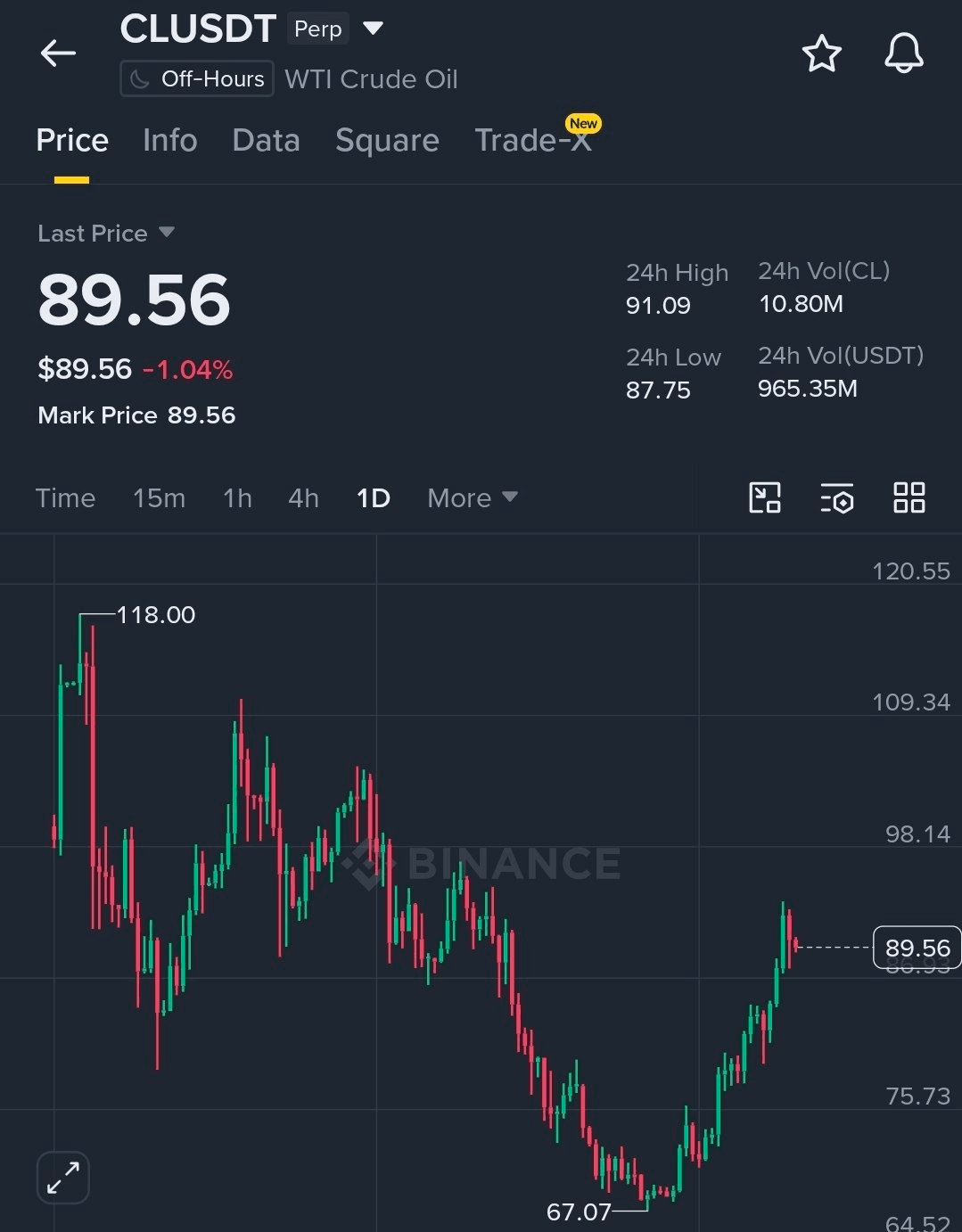
Task: Select the 4h chart interval
Action: click(303, 497)
